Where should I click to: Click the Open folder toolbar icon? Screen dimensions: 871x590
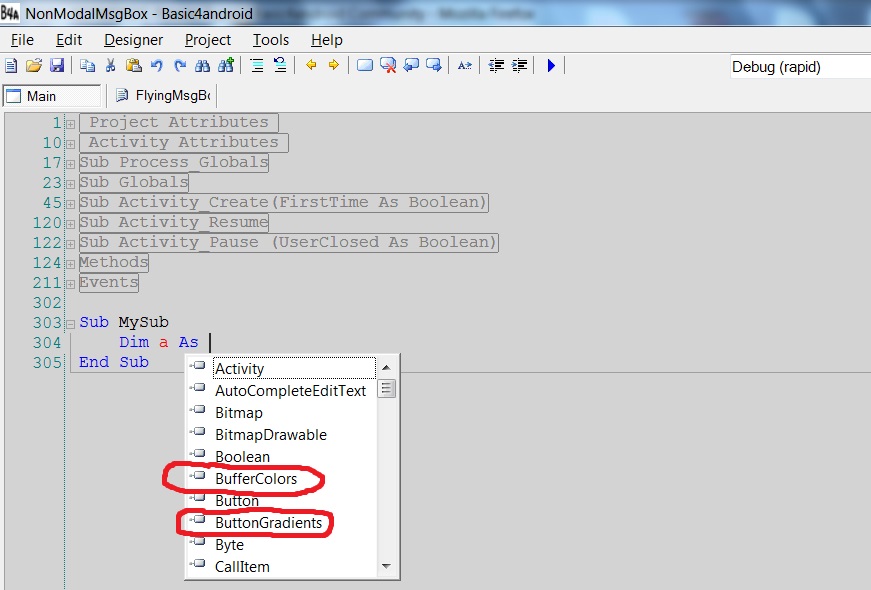[x=33, y=66]
